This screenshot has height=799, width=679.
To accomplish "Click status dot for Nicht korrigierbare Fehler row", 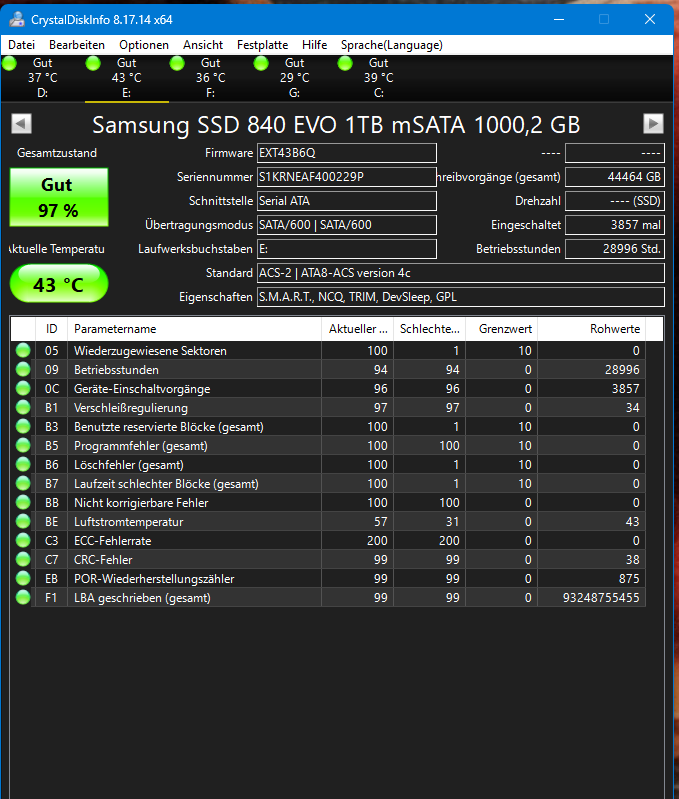I will pyautogui.click(x=23, y=502).
